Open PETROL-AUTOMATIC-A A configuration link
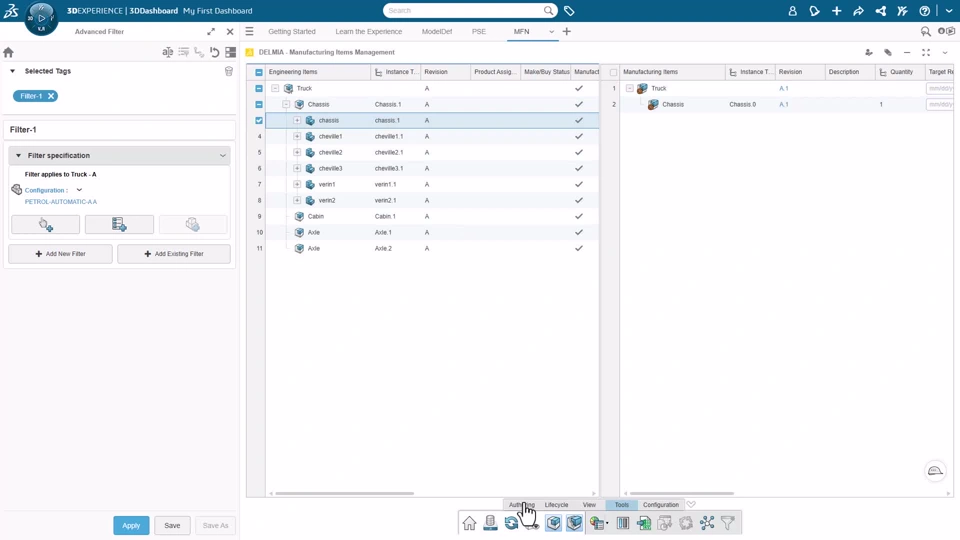The width and height of the screenshot is (960, 540). pos(61,201)
